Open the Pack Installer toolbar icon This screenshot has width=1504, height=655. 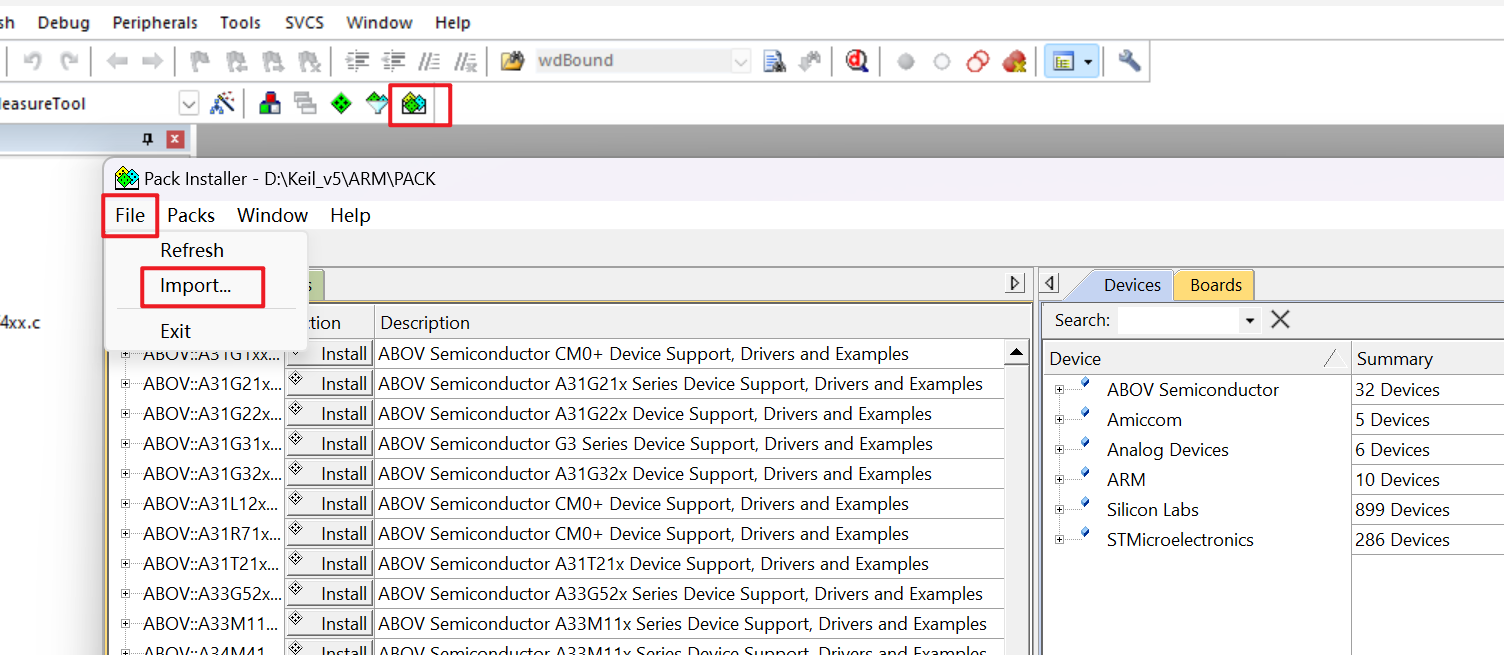pos(414,104)
